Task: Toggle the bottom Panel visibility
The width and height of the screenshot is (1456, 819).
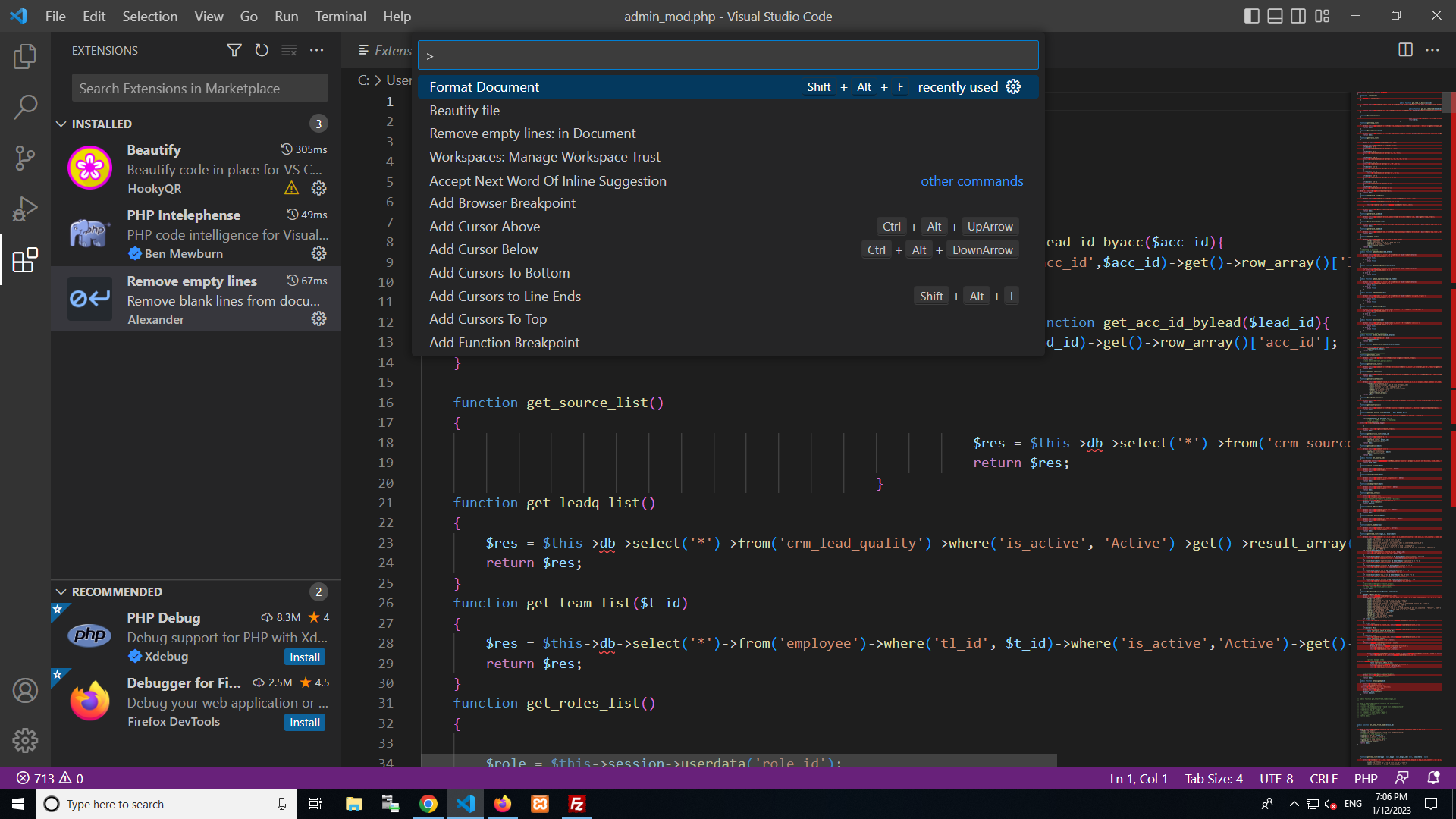Action: click(1275, 16)
